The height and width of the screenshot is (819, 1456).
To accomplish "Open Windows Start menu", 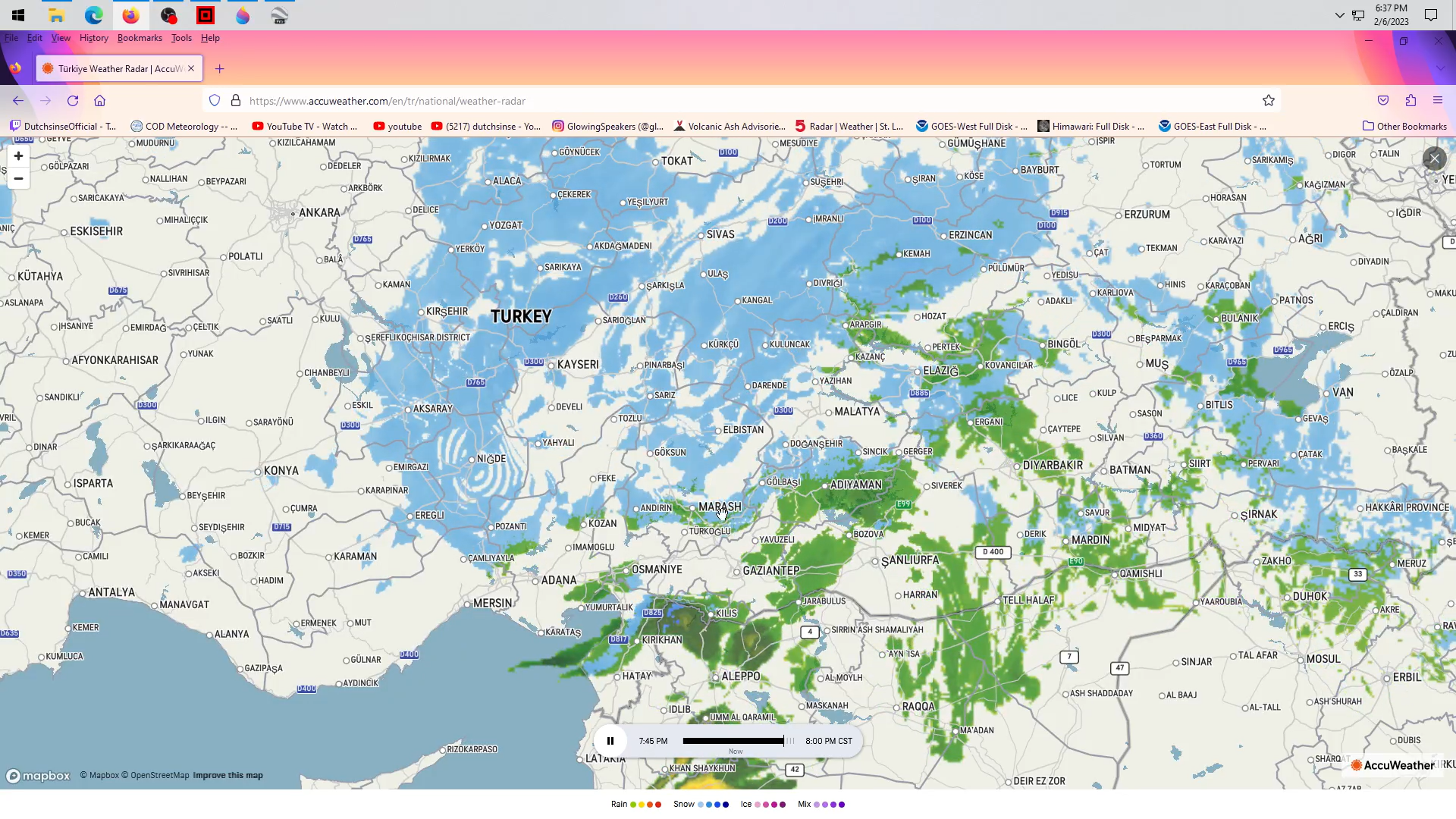I will (x=18, y=15).
